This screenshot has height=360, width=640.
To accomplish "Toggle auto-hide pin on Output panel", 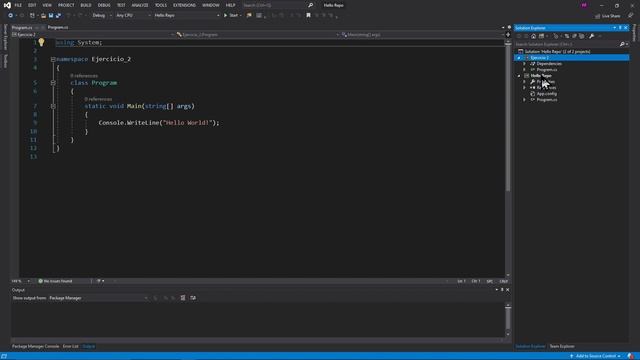I will coord(502,290).
